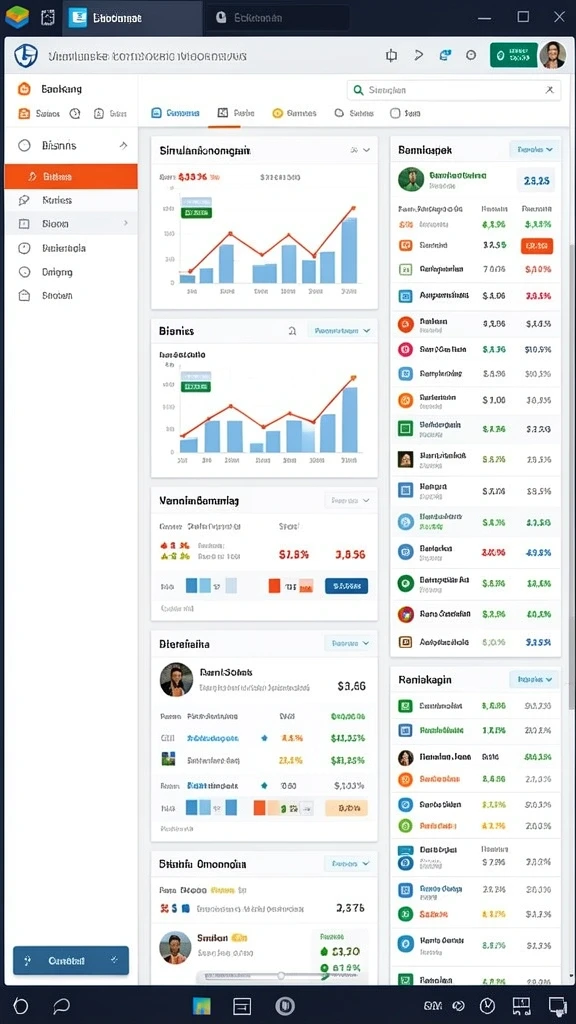Click the bell icon in the second chart card
Viewport: 576px width, 1024px height.
(292, 331)
